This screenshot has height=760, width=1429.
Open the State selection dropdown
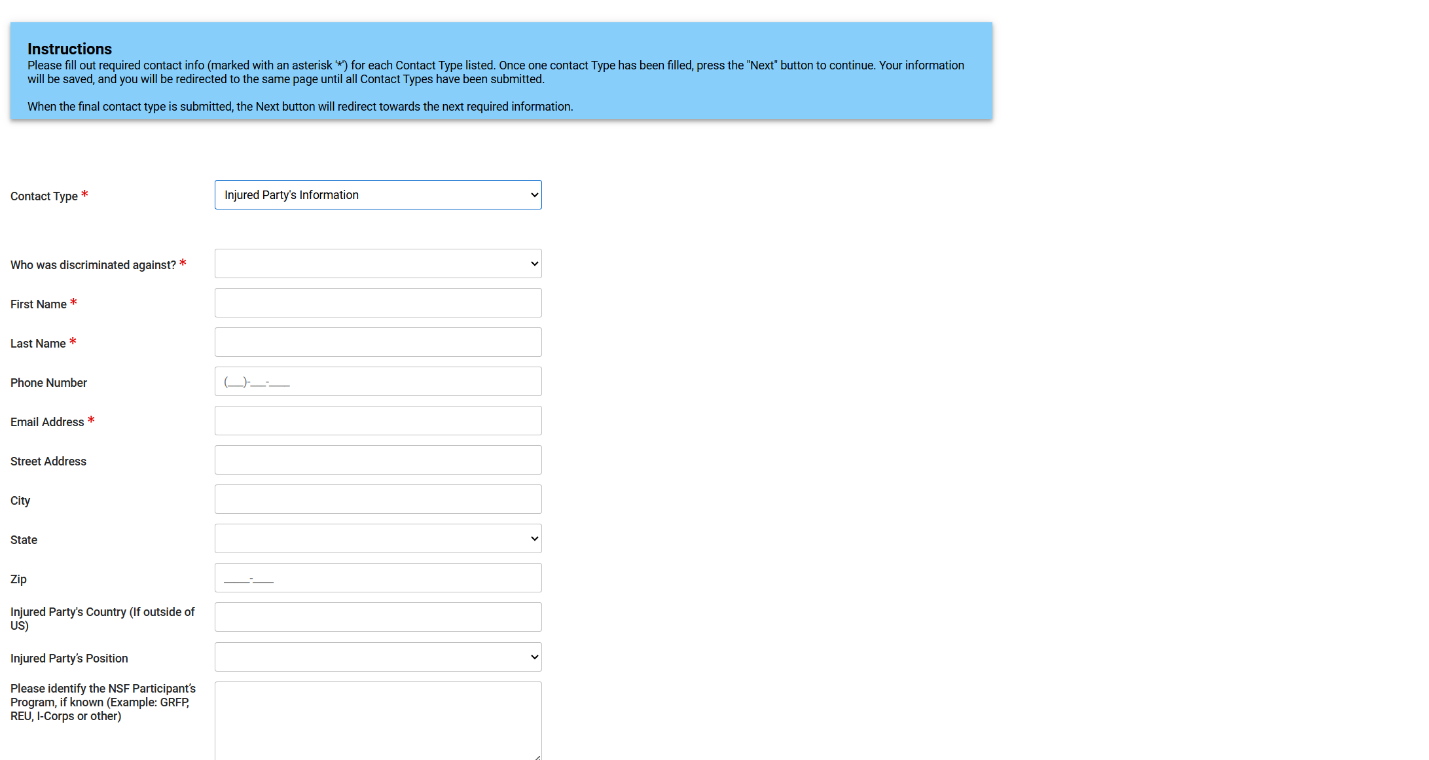point(377,539)
